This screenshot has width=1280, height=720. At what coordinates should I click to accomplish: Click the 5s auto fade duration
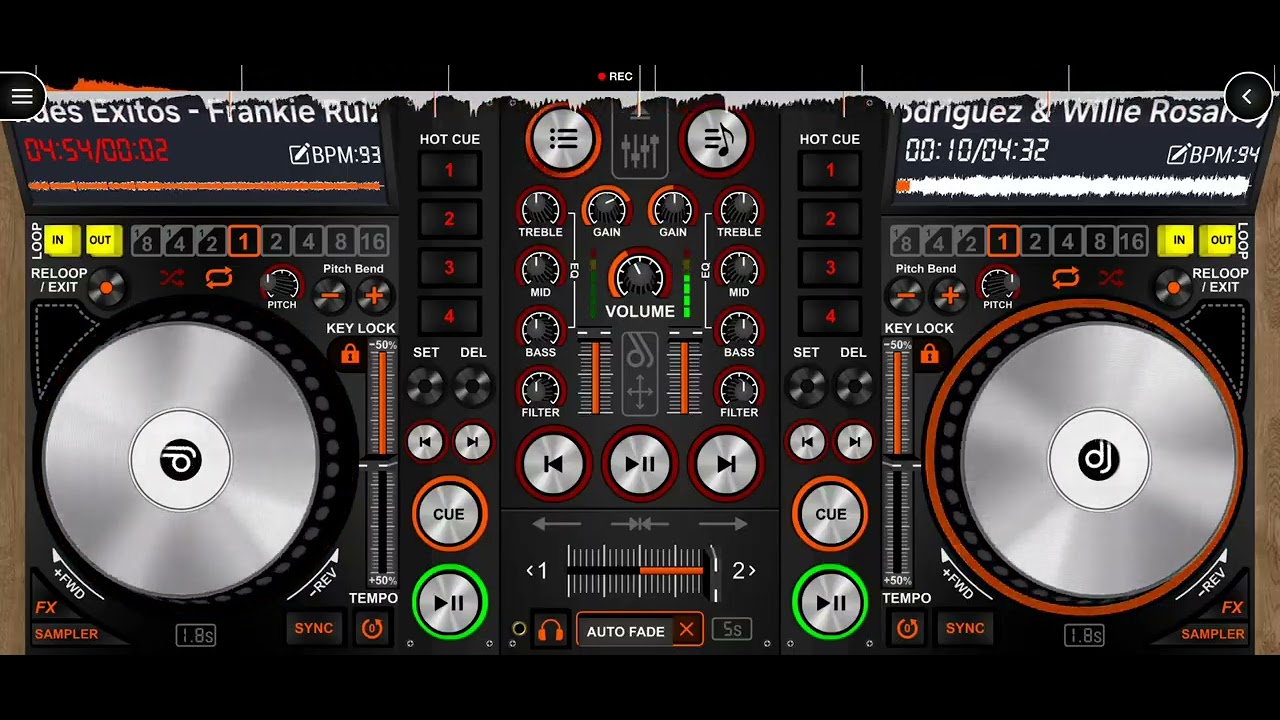[732, 630]
